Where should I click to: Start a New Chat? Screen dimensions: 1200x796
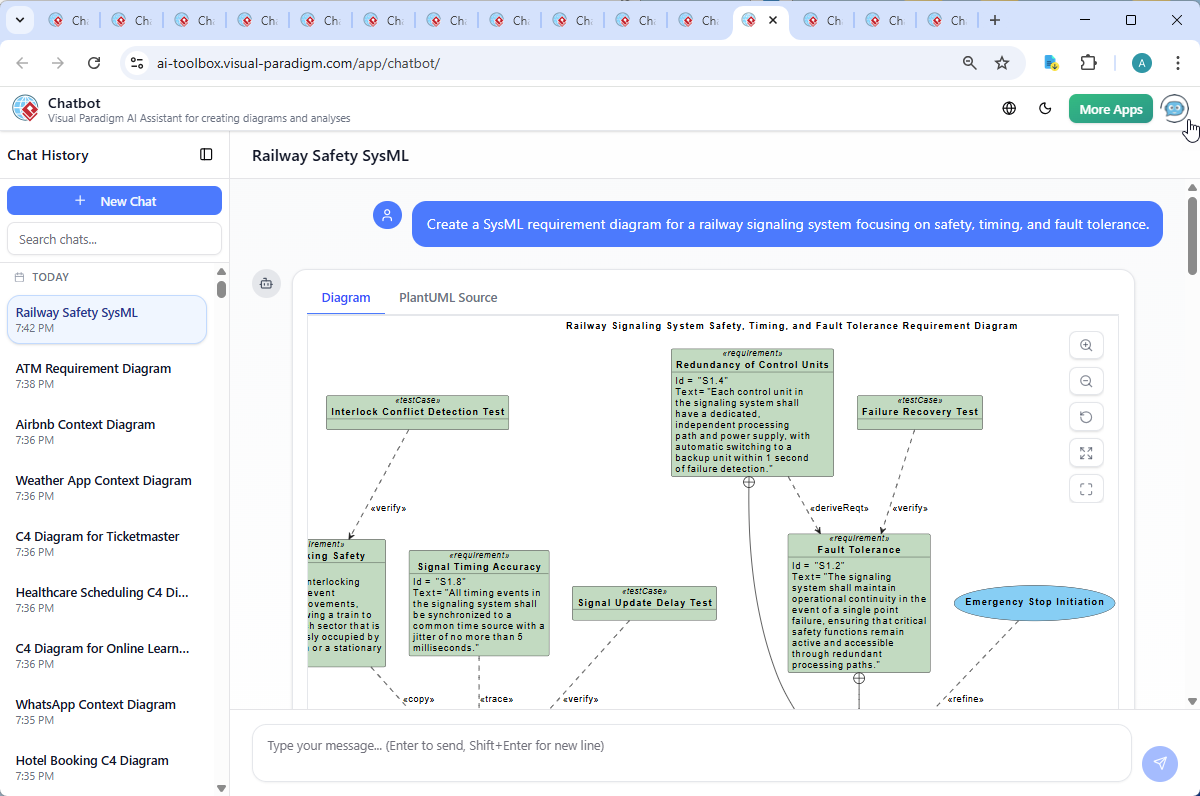114,200
